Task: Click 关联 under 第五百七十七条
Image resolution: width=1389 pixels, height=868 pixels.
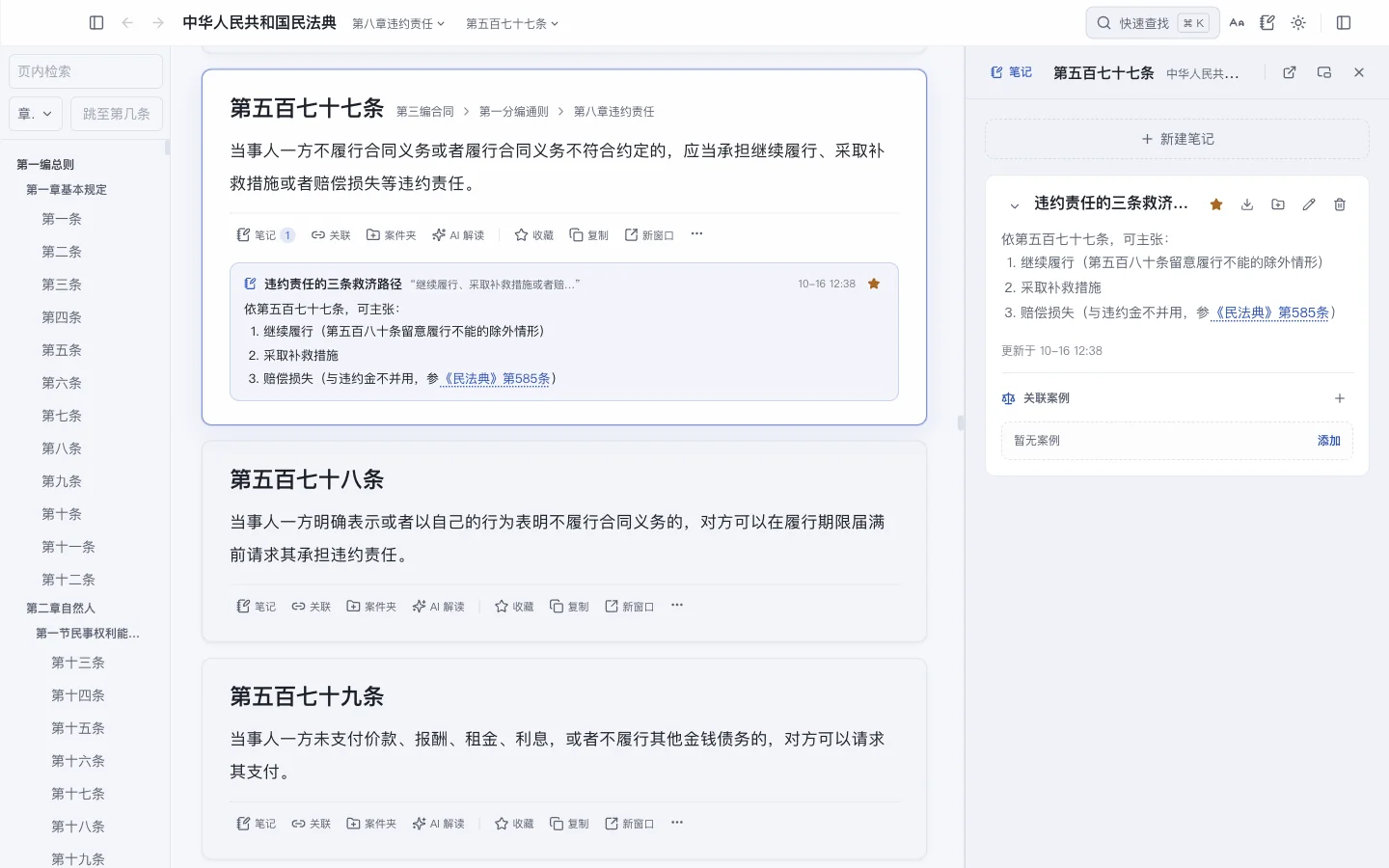Action: [331, 235]
